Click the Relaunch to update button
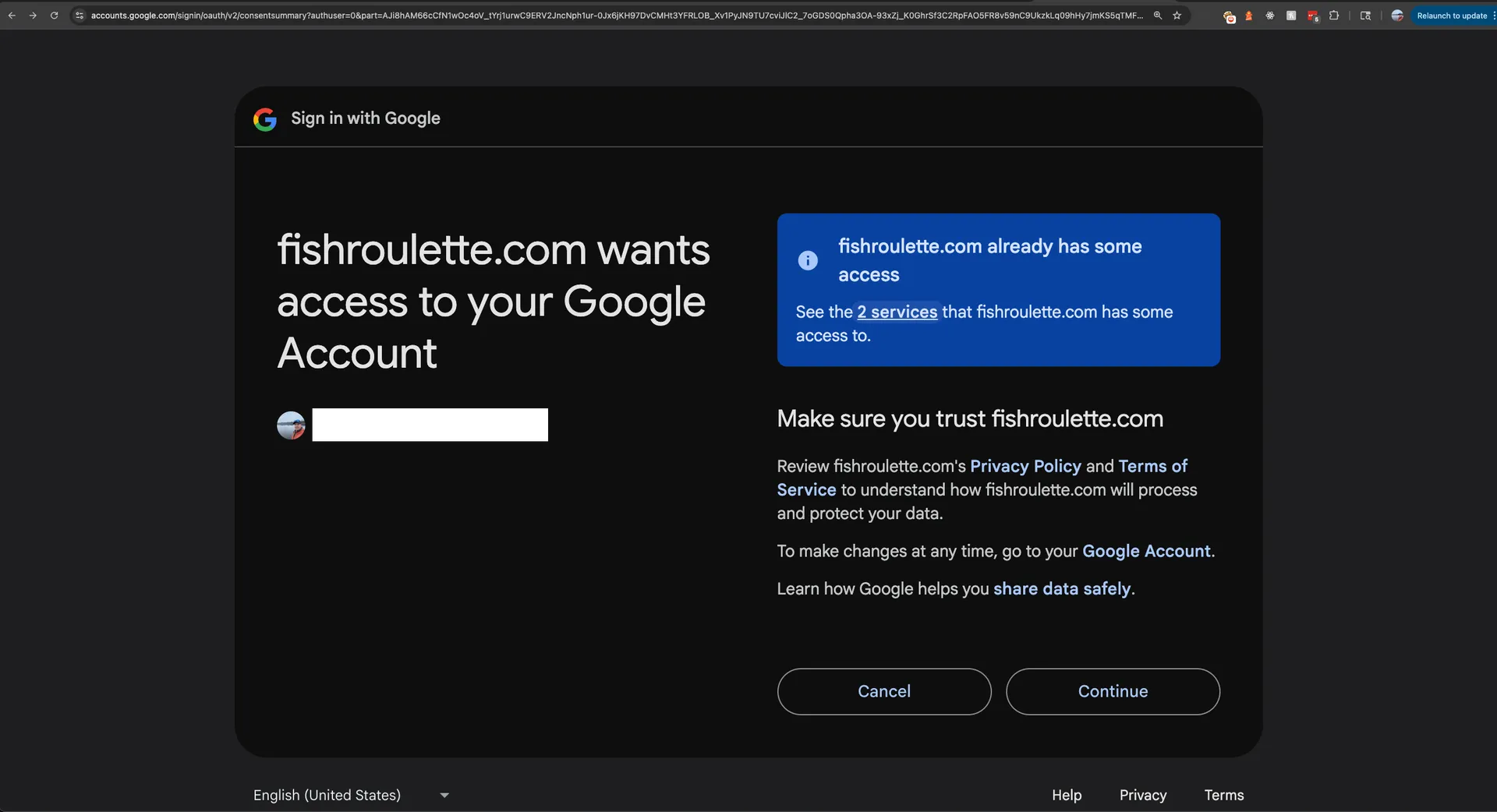Viewport: 1497px width, 812px height. pos(1451,16)
